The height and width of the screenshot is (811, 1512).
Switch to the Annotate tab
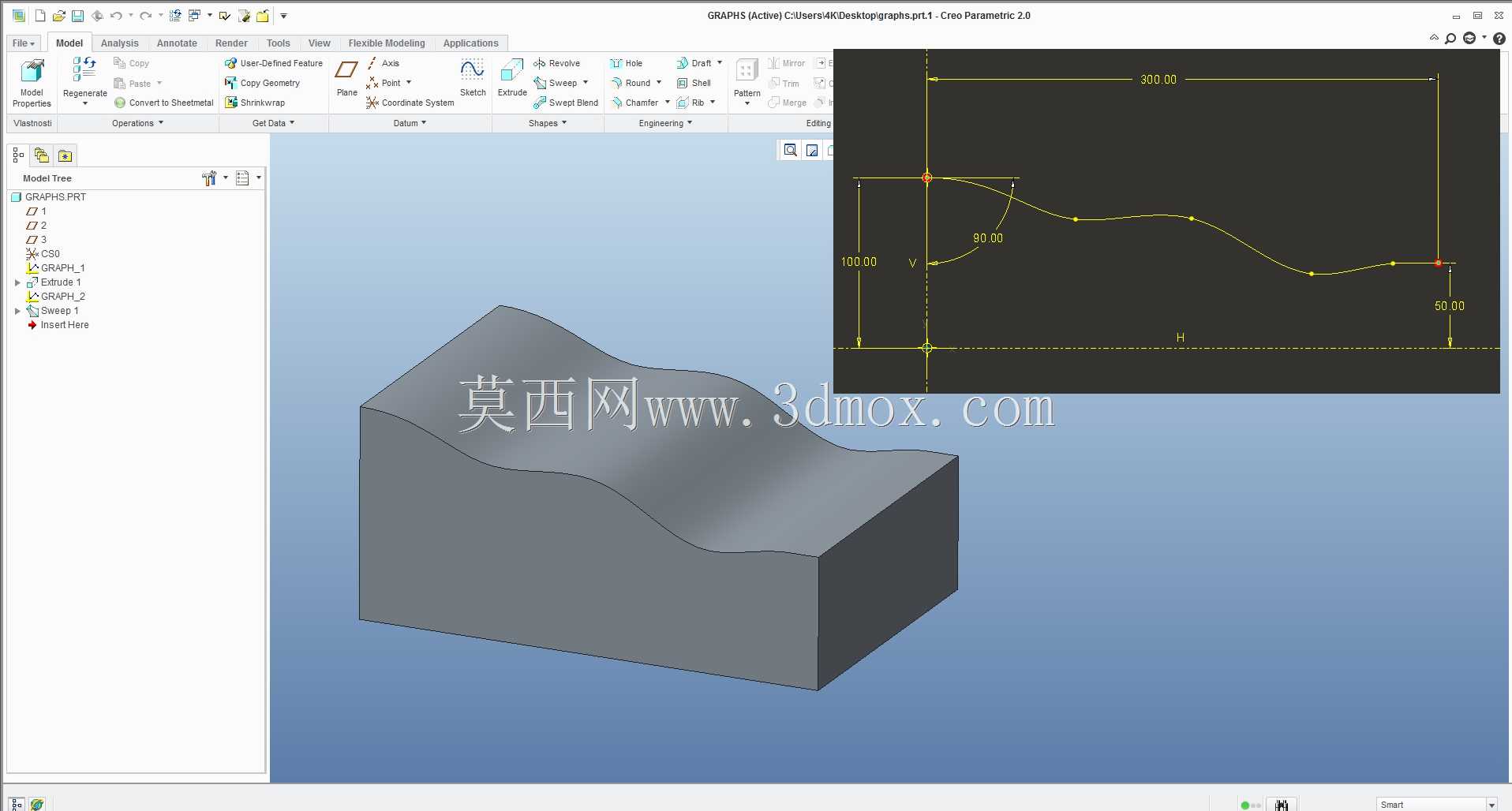click(177, 43)
